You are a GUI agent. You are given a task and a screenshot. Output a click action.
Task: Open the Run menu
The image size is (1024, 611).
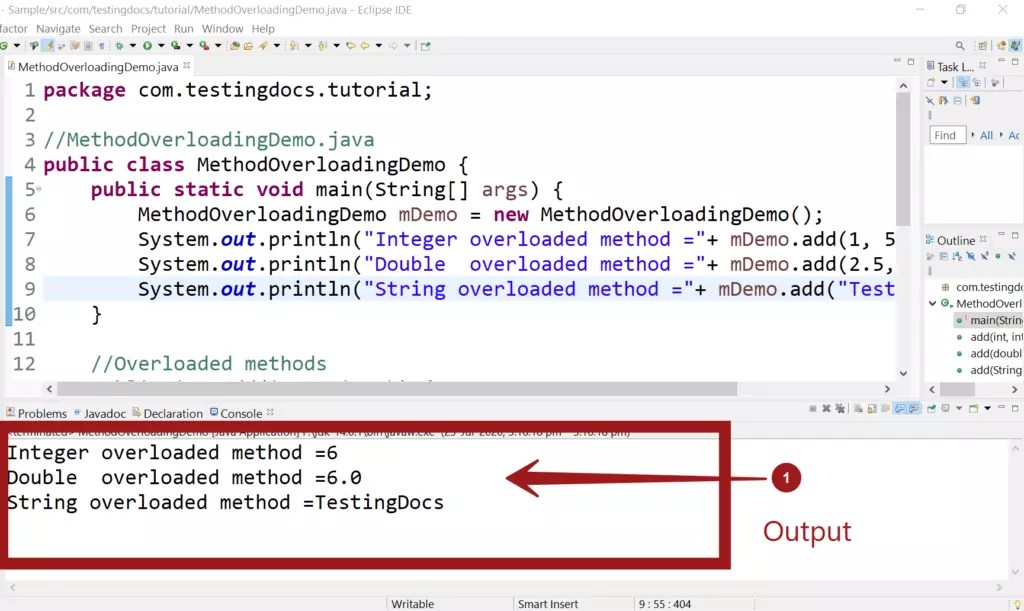click(x=184, y=29)
